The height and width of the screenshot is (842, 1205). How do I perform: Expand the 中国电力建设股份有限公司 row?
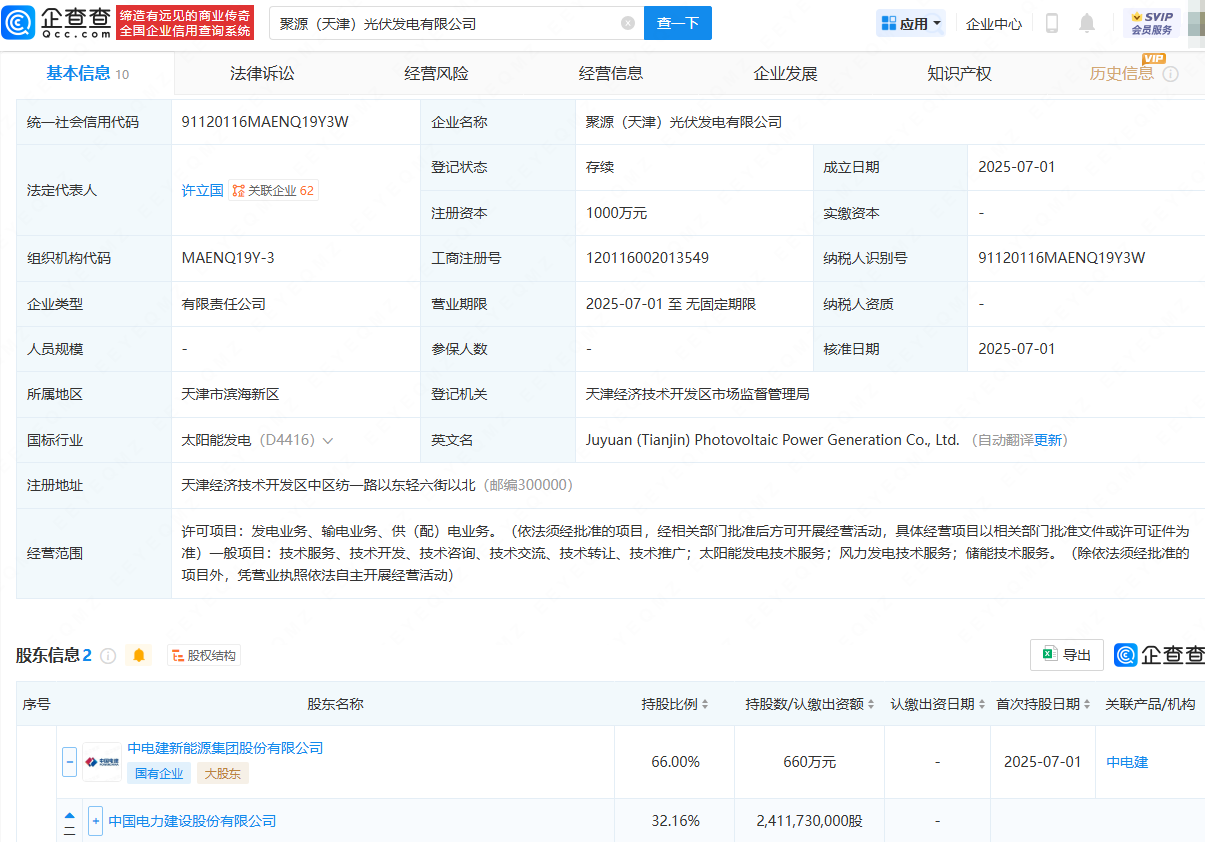pos(96,821)
